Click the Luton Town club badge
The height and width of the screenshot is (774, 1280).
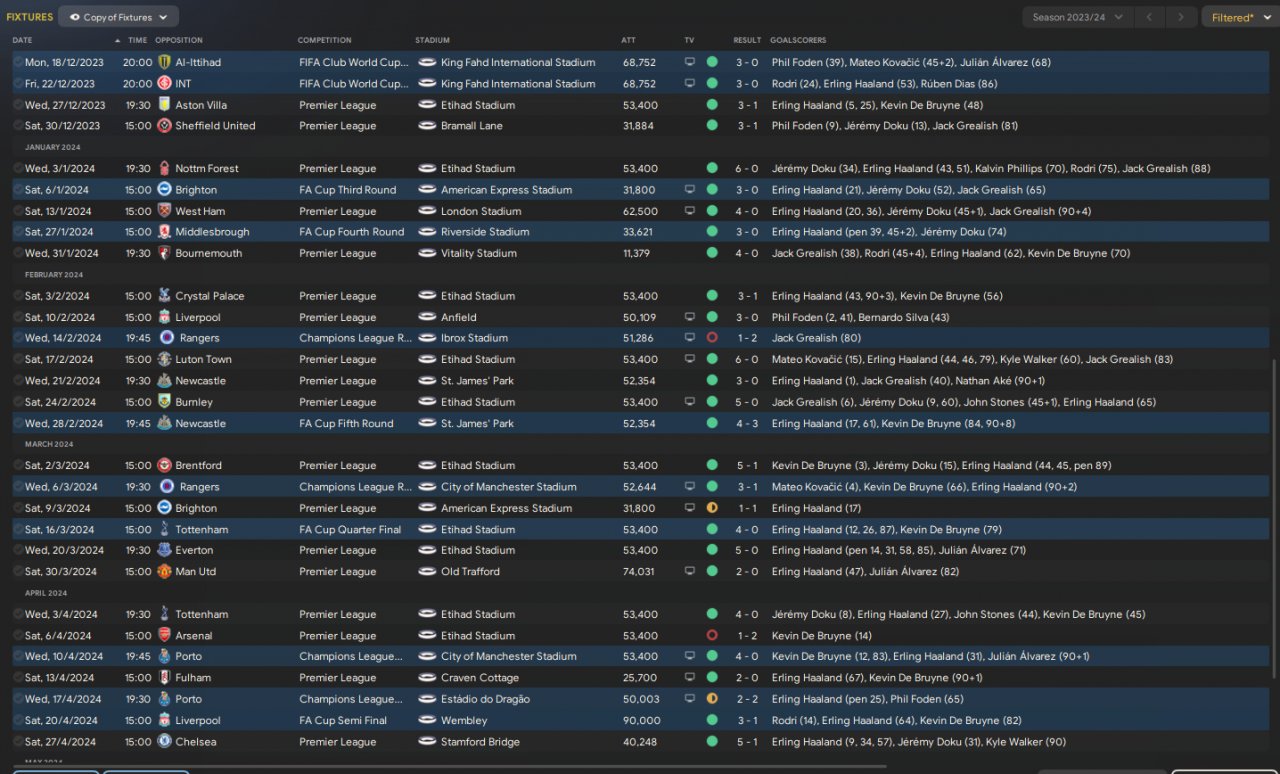pyautogui.click(x=164, y=359)
